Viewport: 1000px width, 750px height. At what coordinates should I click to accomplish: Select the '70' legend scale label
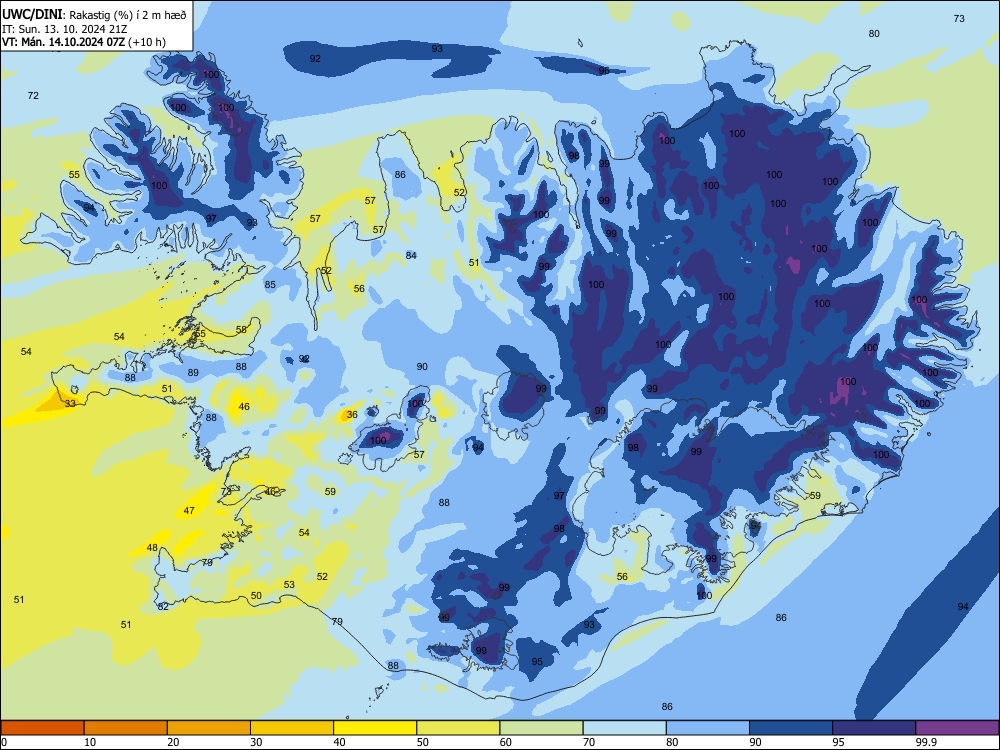coord(589,742)
